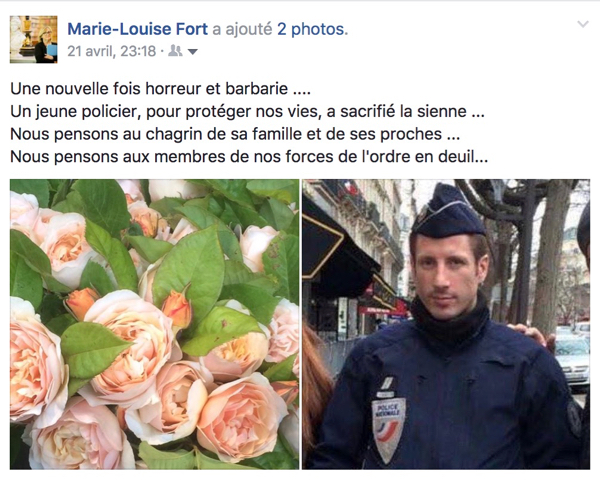Expand the post options chevron
The height and width of the screenshot is (483, 600).
[x=582, y=24]
